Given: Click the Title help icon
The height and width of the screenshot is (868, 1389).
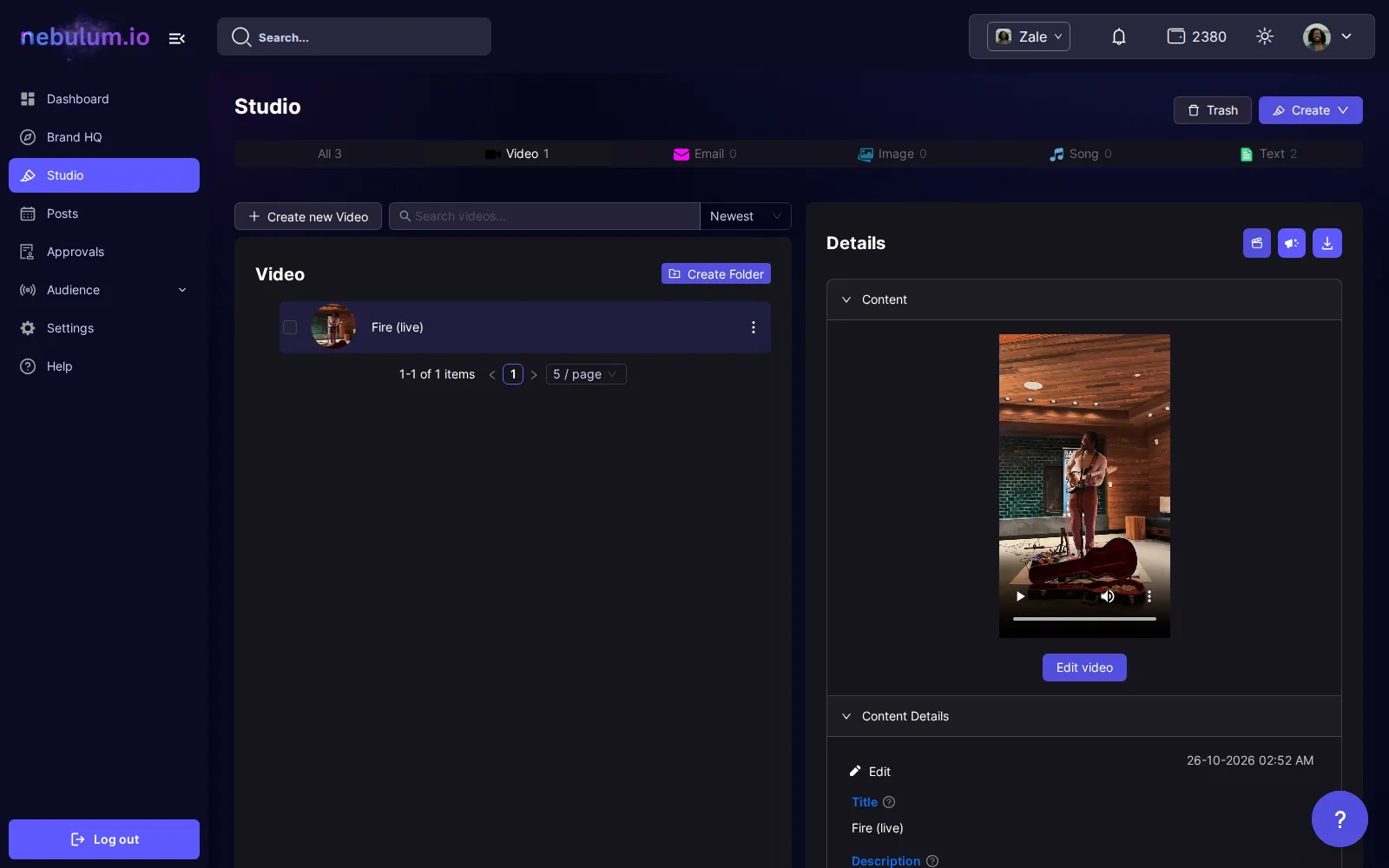Looking at the screenshot, I should (889, 802).
